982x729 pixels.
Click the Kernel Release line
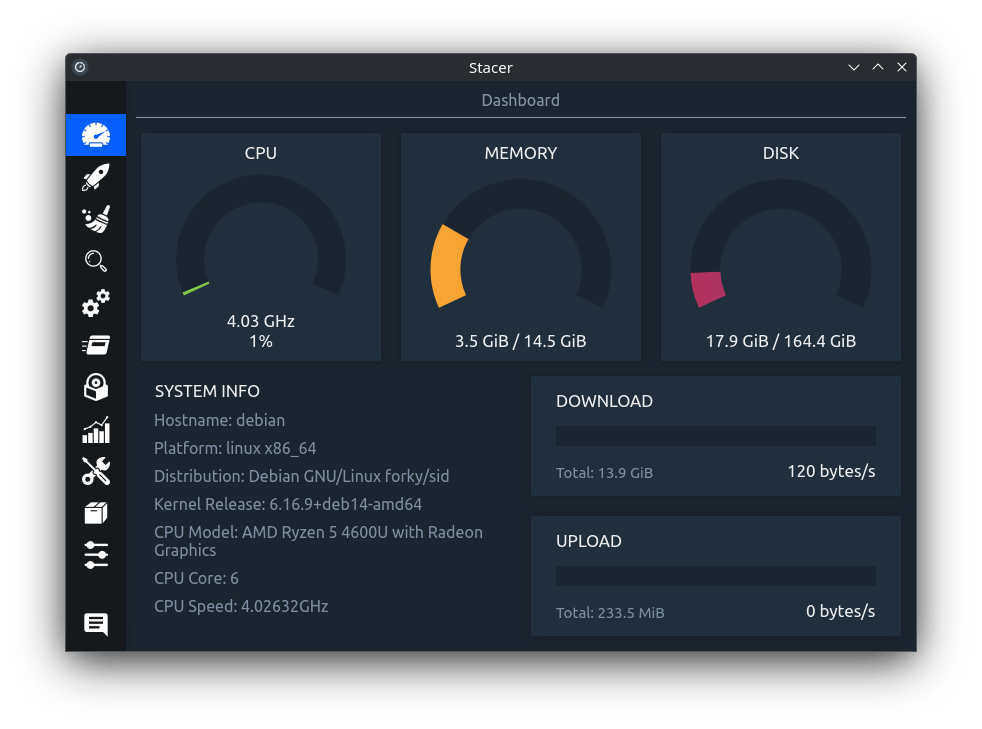pyautogui.click(x=288, y=504)
